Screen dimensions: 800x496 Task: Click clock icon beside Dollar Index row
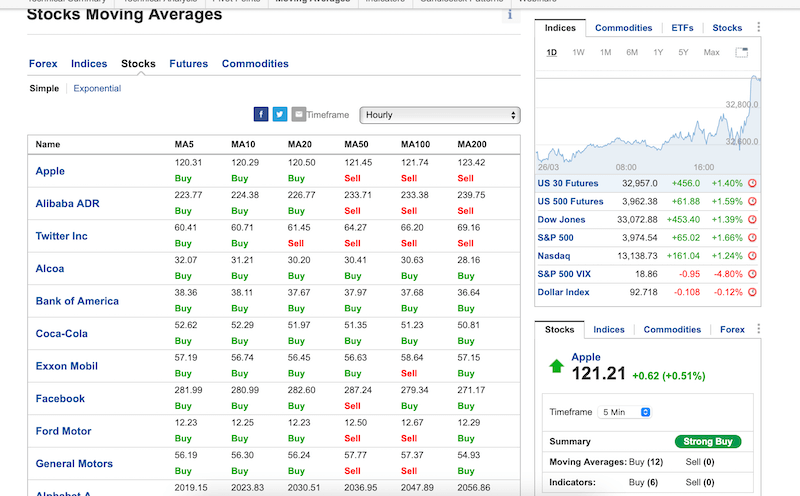click(752, 292)
